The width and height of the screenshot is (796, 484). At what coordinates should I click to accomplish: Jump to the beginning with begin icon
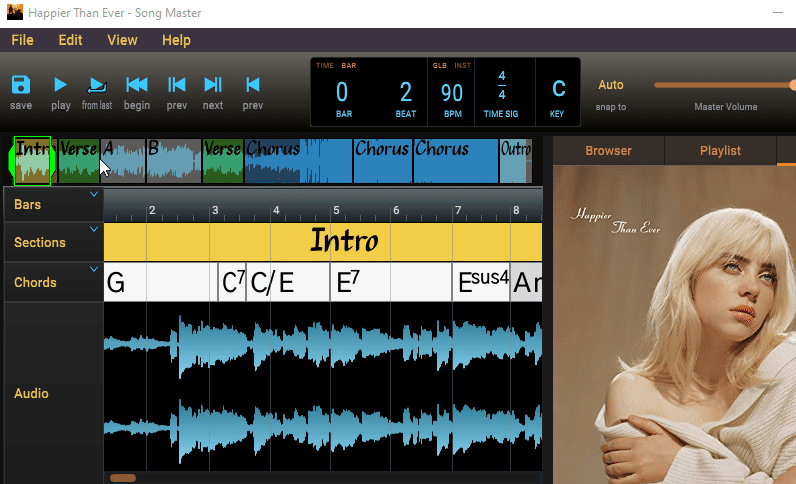click(137, 85)
